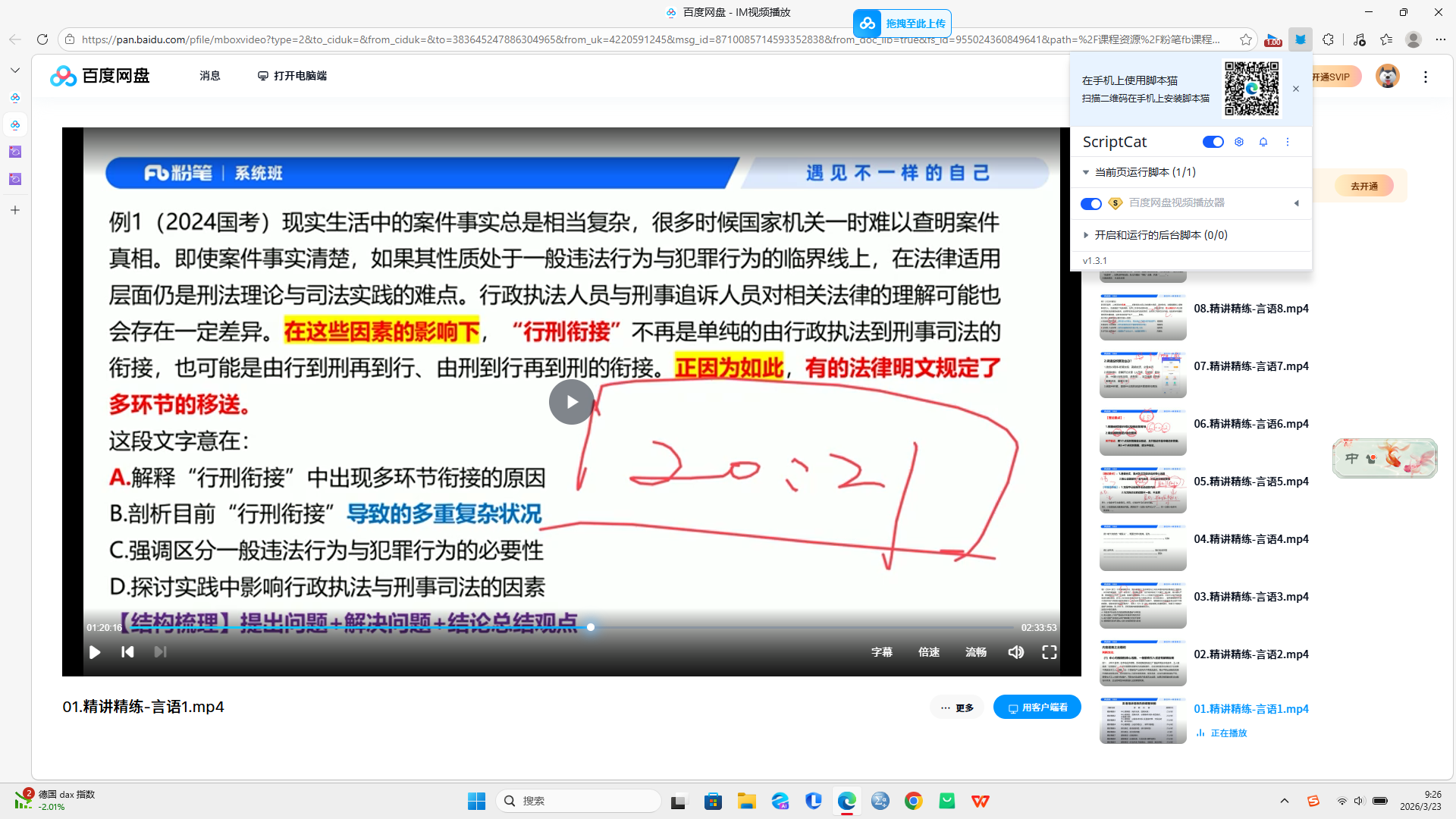
Task: Select the 02.精讲精练-言语2.mp4 thumbnail
Action: pyautogui.click(x=1143, y=662)
